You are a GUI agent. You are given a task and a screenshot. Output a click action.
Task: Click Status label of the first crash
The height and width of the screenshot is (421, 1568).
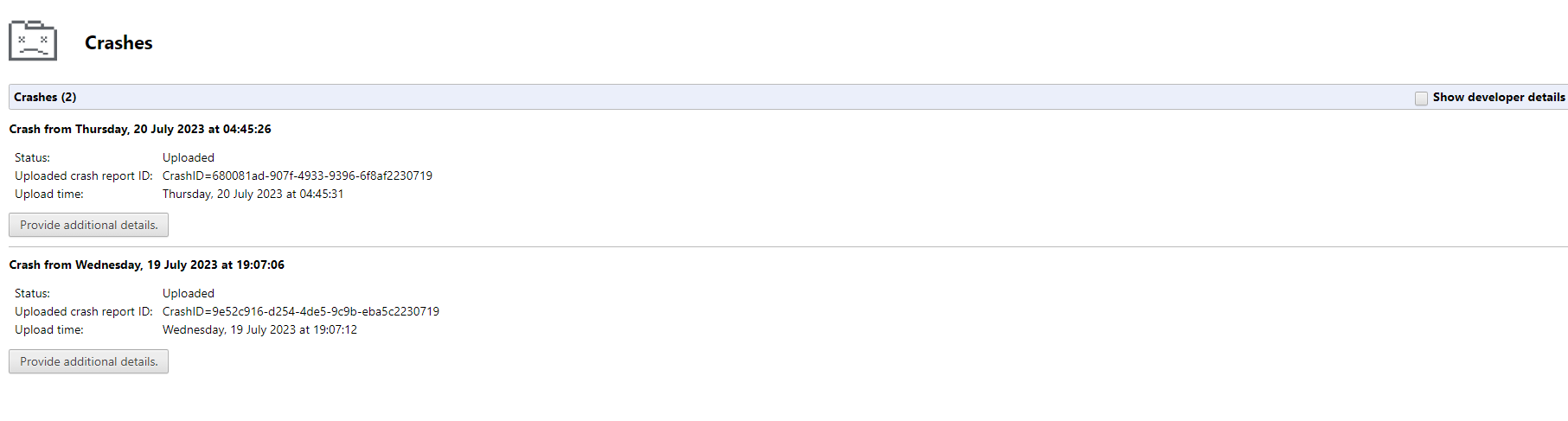coord(32,157)
